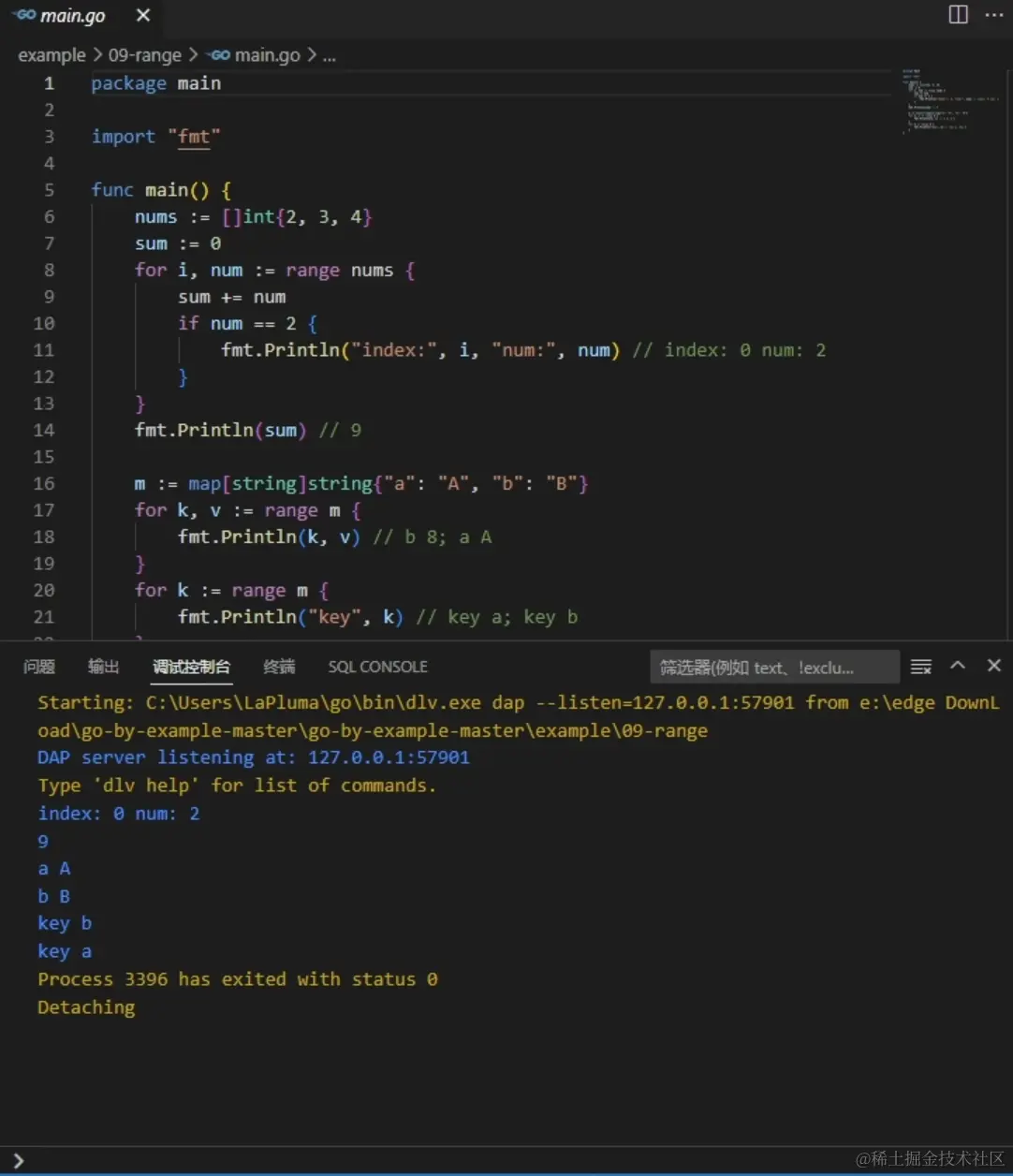This screenshot has width=1013, height=1176.
Task: Click the 'if num == 2 {' line
Action: click(248, 323)
